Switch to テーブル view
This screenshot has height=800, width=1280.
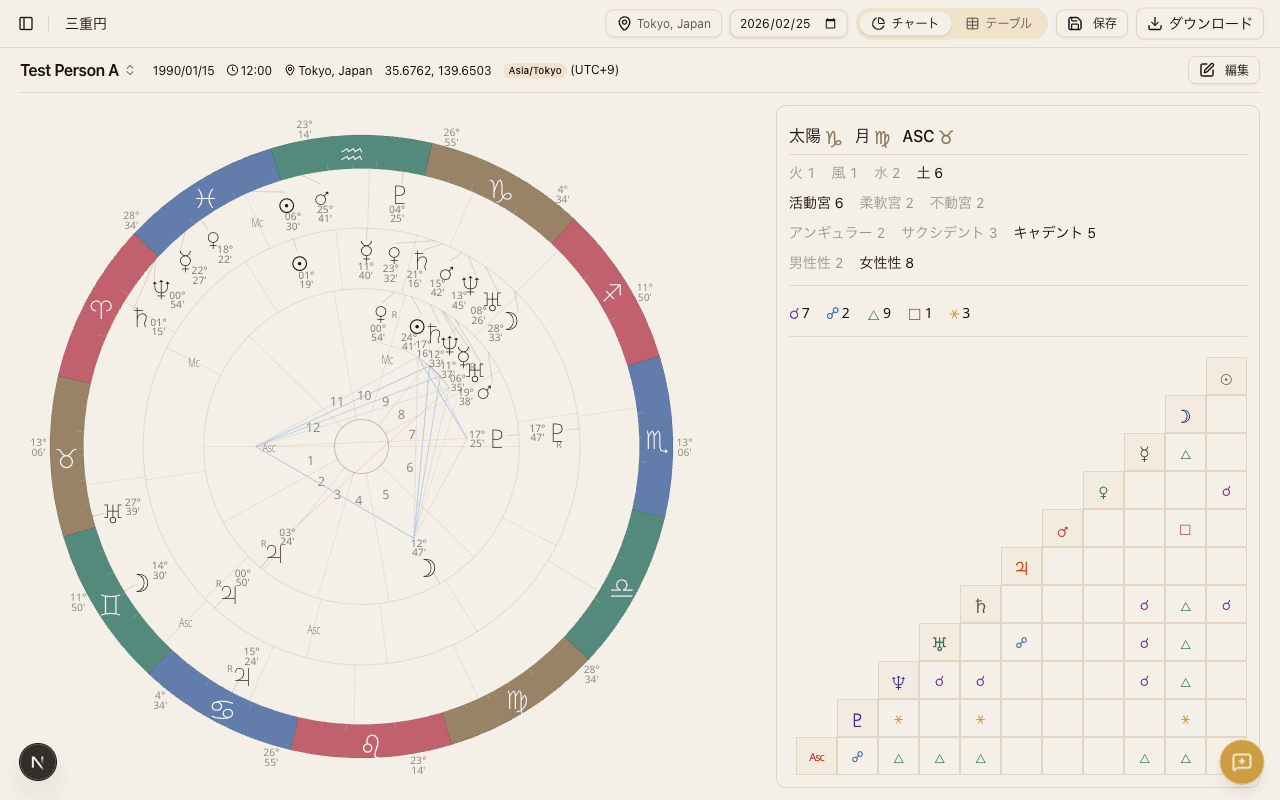tap(998, 23)
